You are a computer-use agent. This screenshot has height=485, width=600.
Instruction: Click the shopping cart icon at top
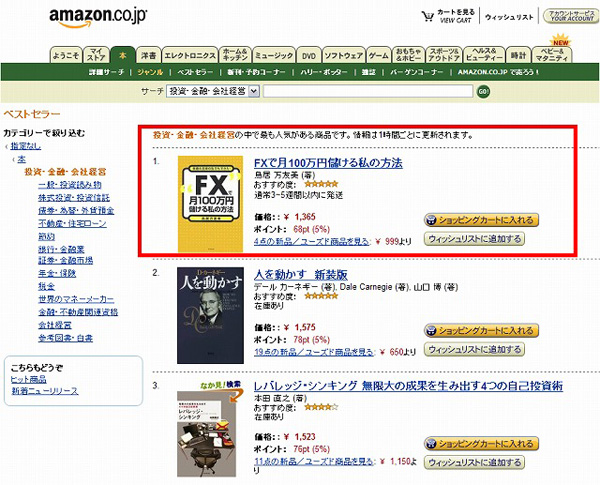pyautogui.click(x=427, y=16)
